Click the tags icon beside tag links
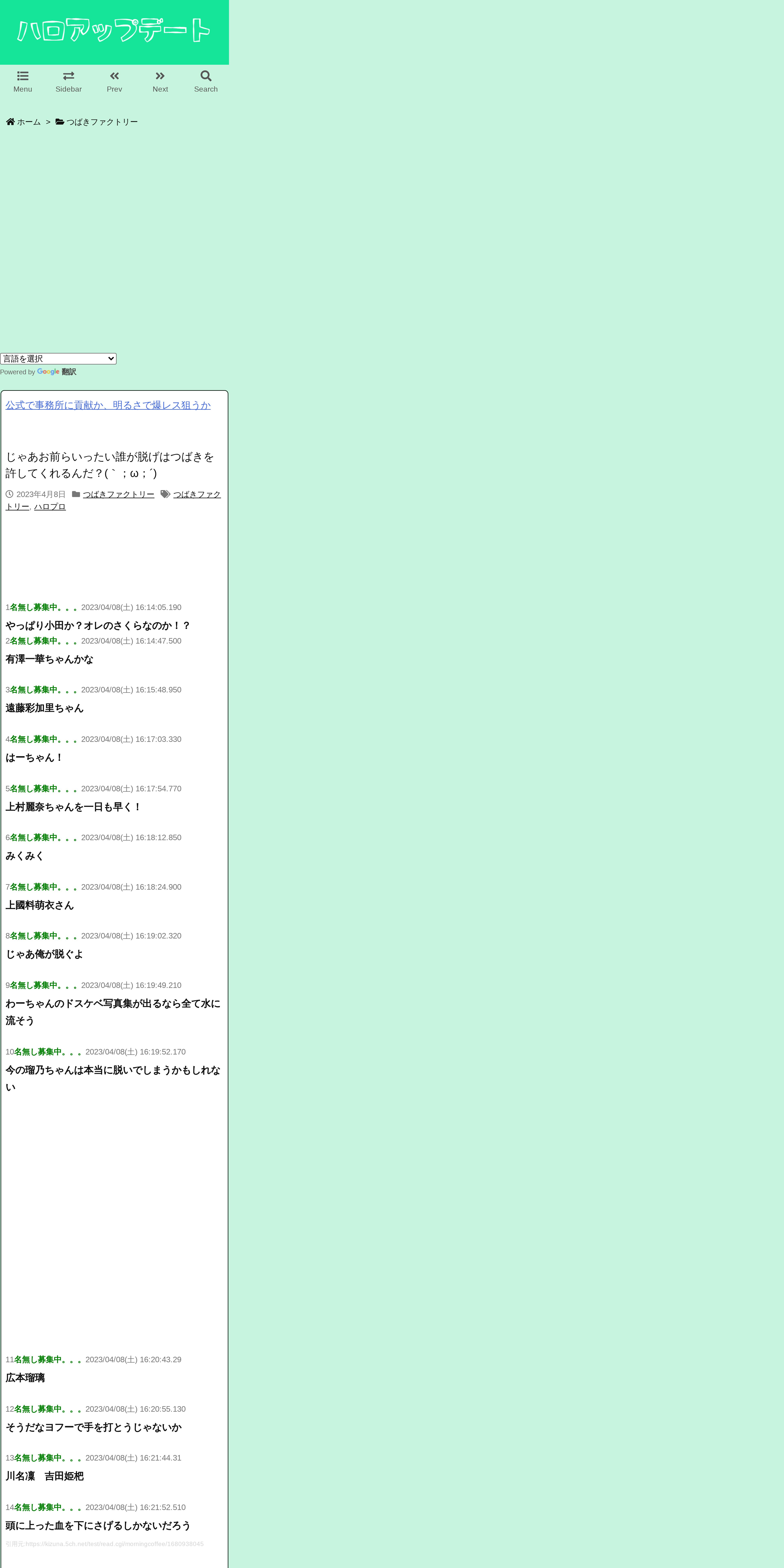784x1568 pixels. [165, 494]
